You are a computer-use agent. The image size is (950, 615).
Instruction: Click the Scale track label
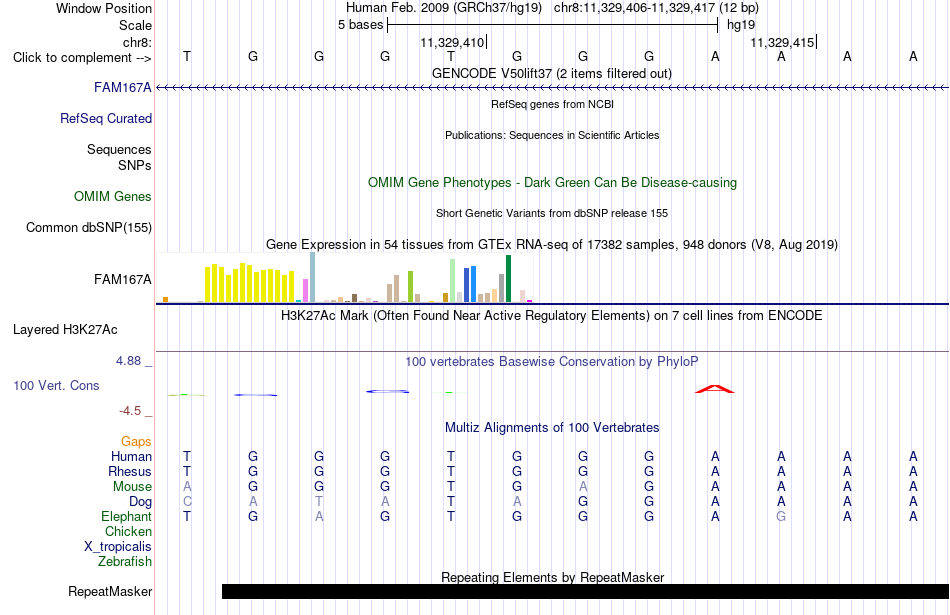tap(135, 25)
